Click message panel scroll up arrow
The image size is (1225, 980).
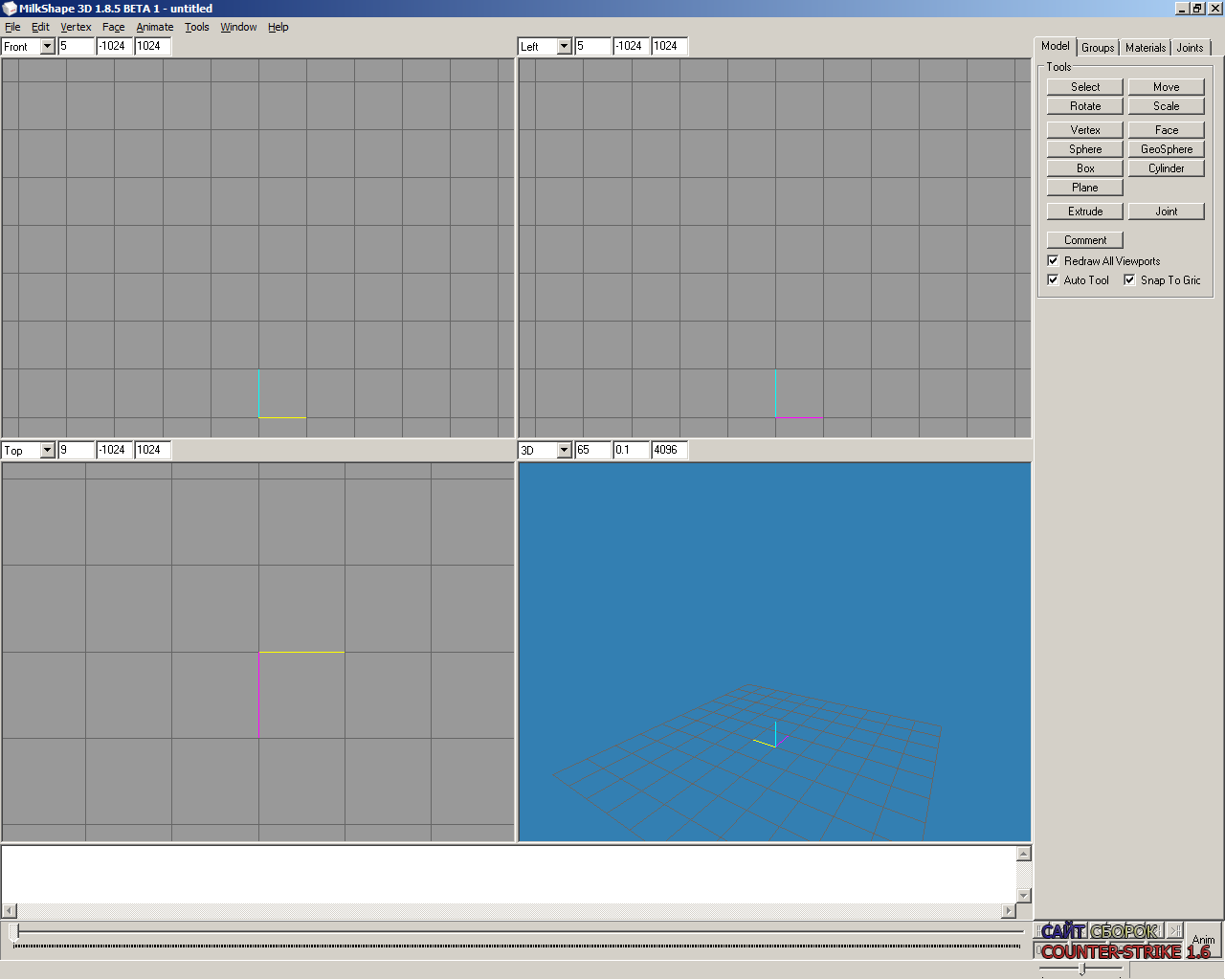1023,854
